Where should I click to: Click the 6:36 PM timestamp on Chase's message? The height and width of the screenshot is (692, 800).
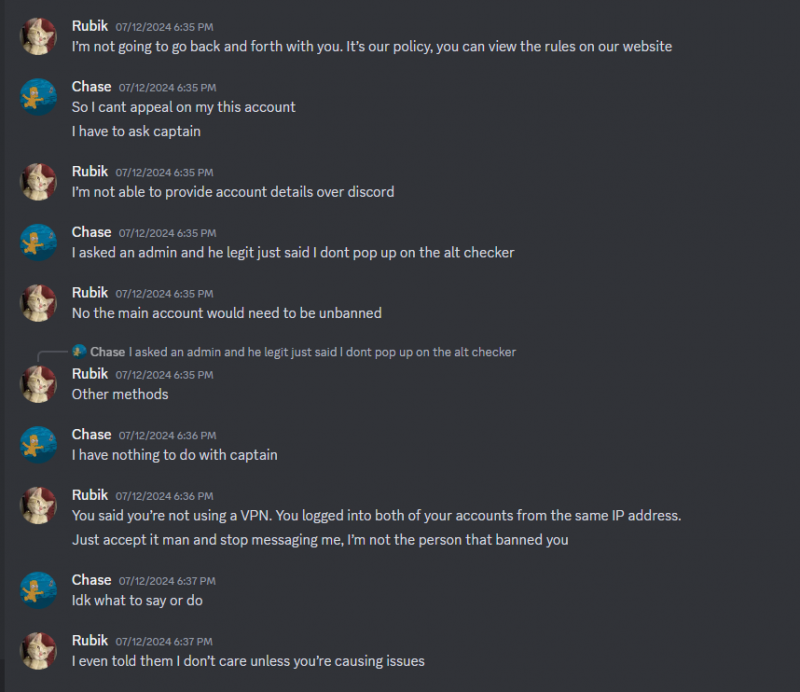(167, 435)
